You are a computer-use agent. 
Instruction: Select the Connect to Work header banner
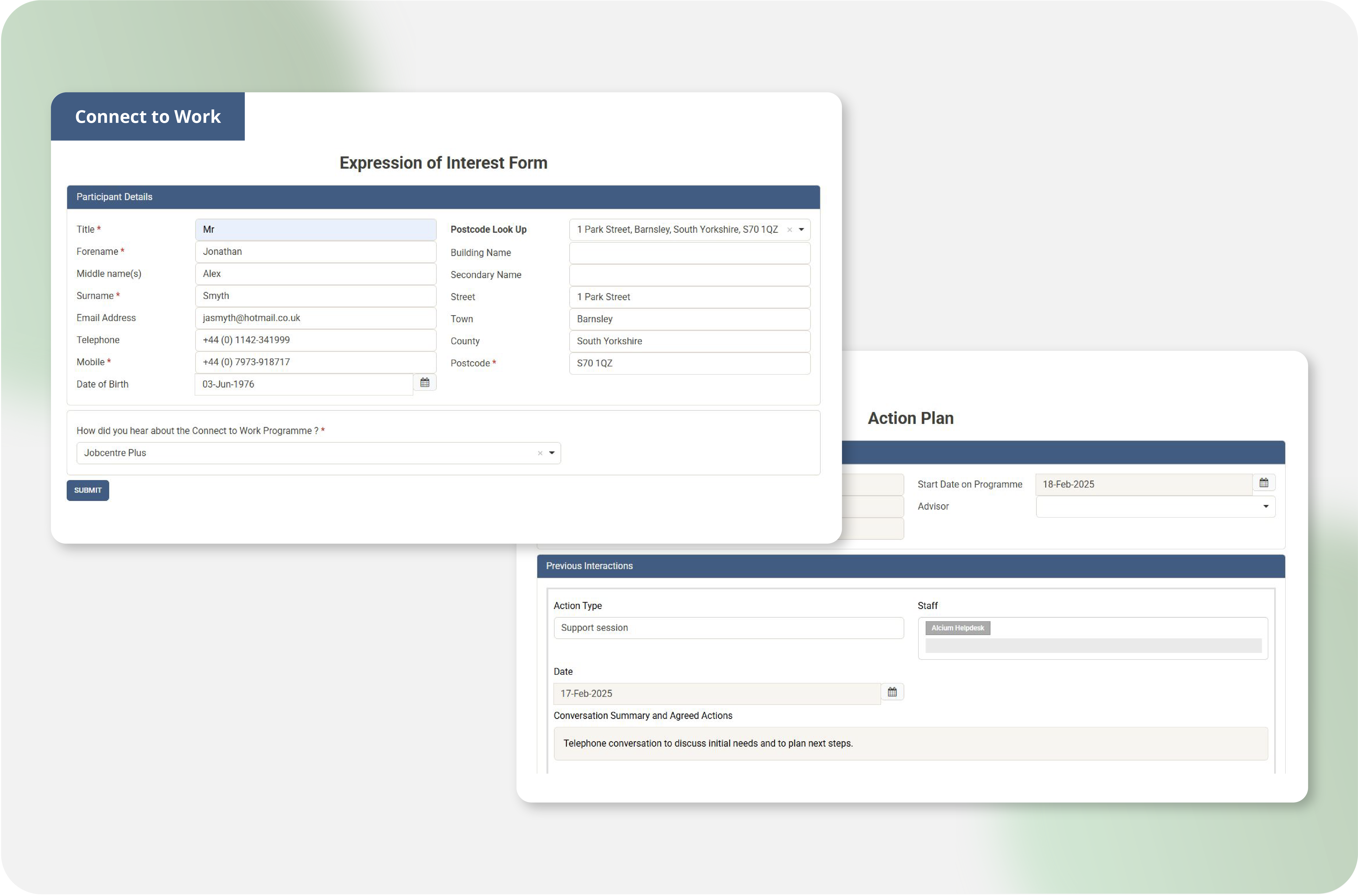coord(147,116)
